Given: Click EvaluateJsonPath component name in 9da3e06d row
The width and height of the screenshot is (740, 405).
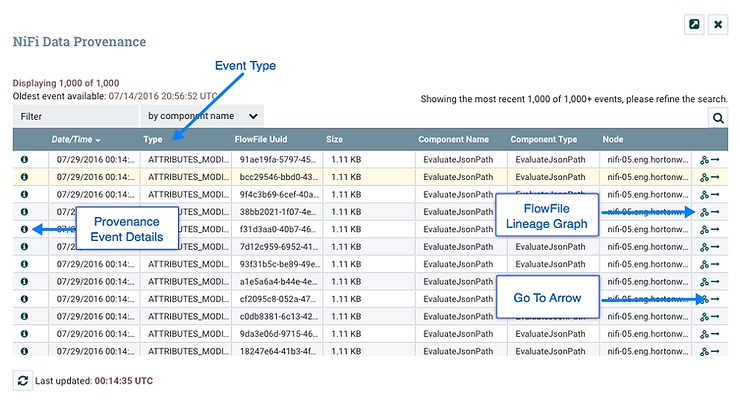Looking at the screenshot, I should point(458,334).
